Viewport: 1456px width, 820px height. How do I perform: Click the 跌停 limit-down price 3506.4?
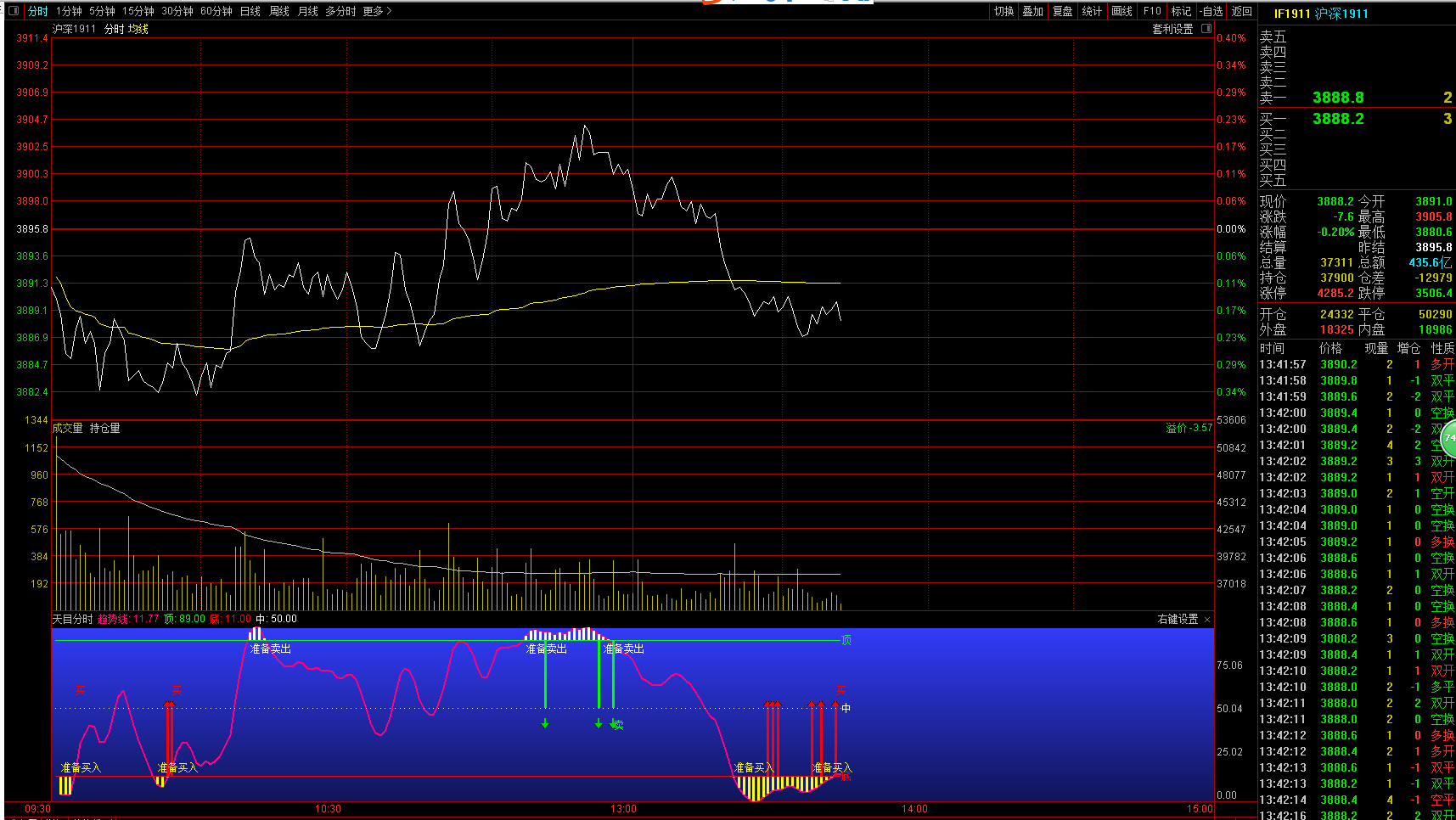coord(1433,293)
